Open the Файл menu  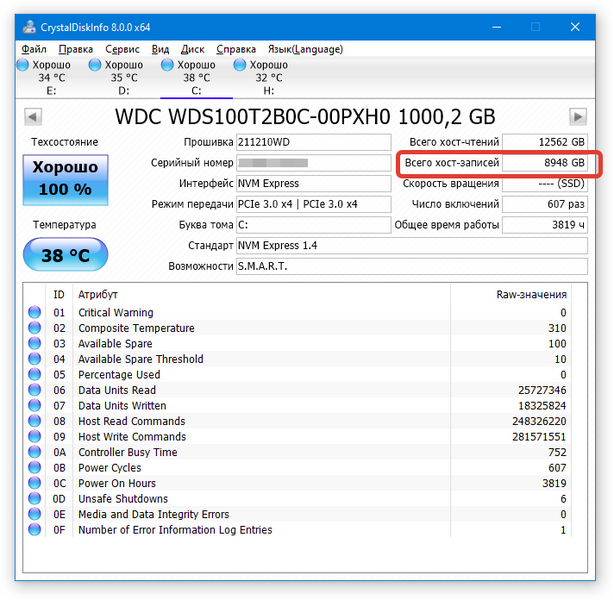click(x=34, y=49)
